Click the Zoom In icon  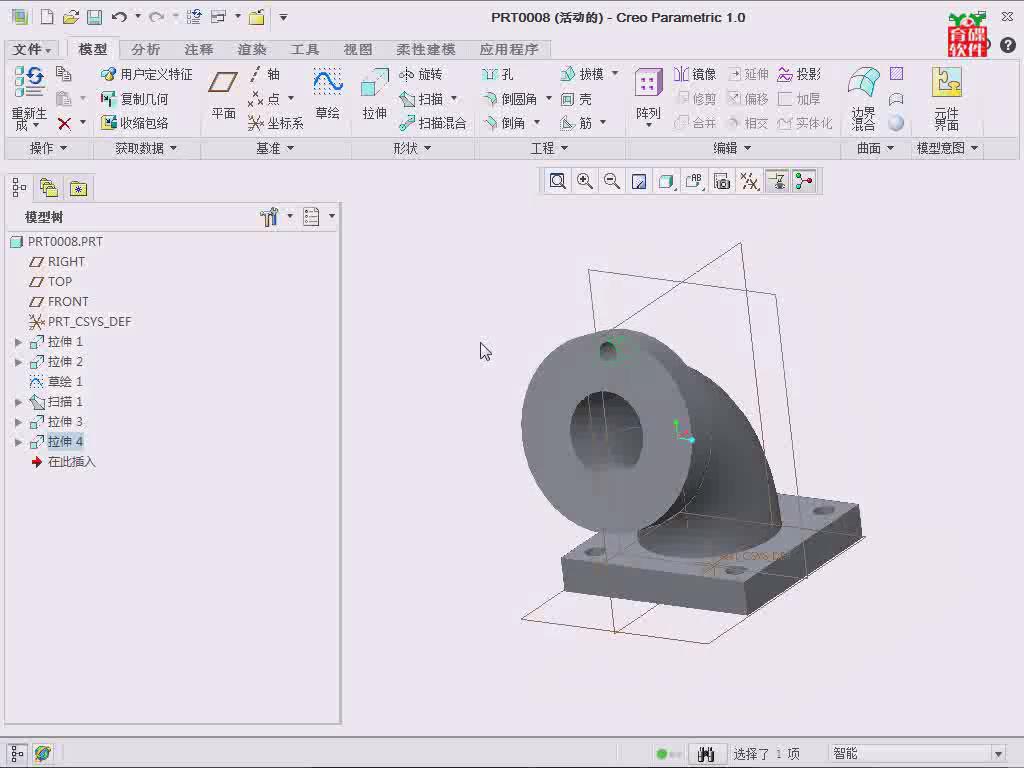[584, 181]
